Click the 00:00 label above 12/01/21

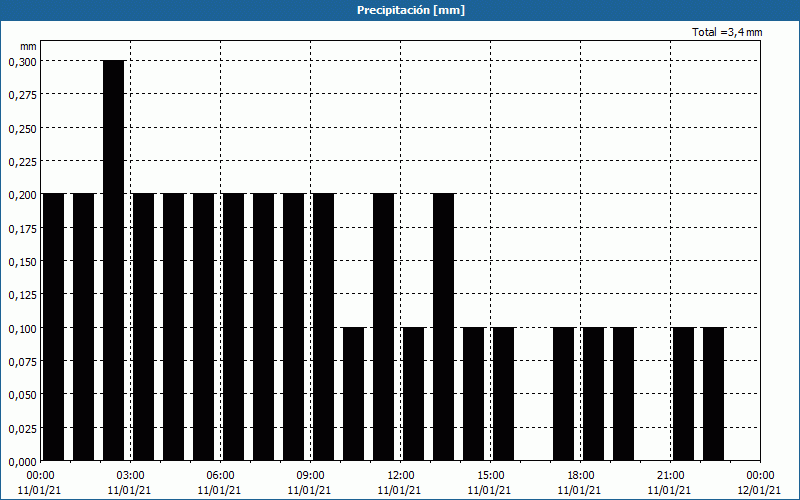click(x=760, y=476)
